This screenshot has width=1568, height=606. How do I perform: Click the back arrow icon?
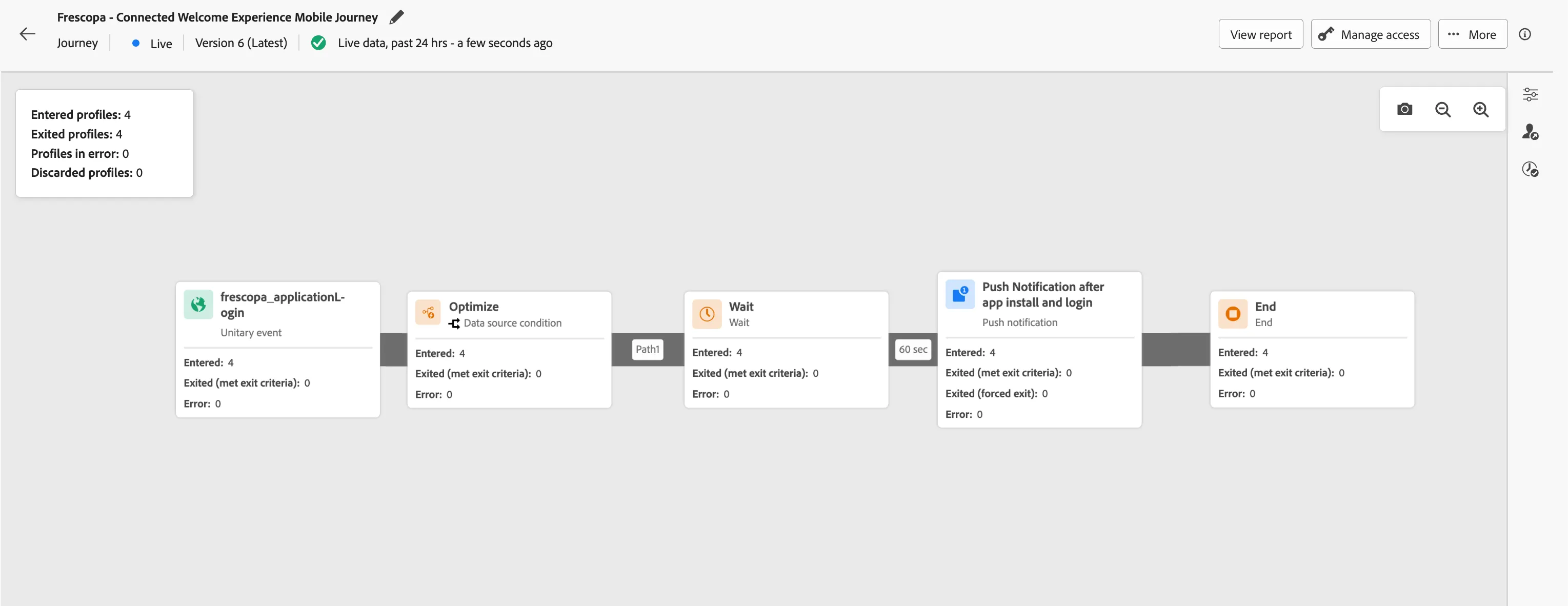coord(27,34)
